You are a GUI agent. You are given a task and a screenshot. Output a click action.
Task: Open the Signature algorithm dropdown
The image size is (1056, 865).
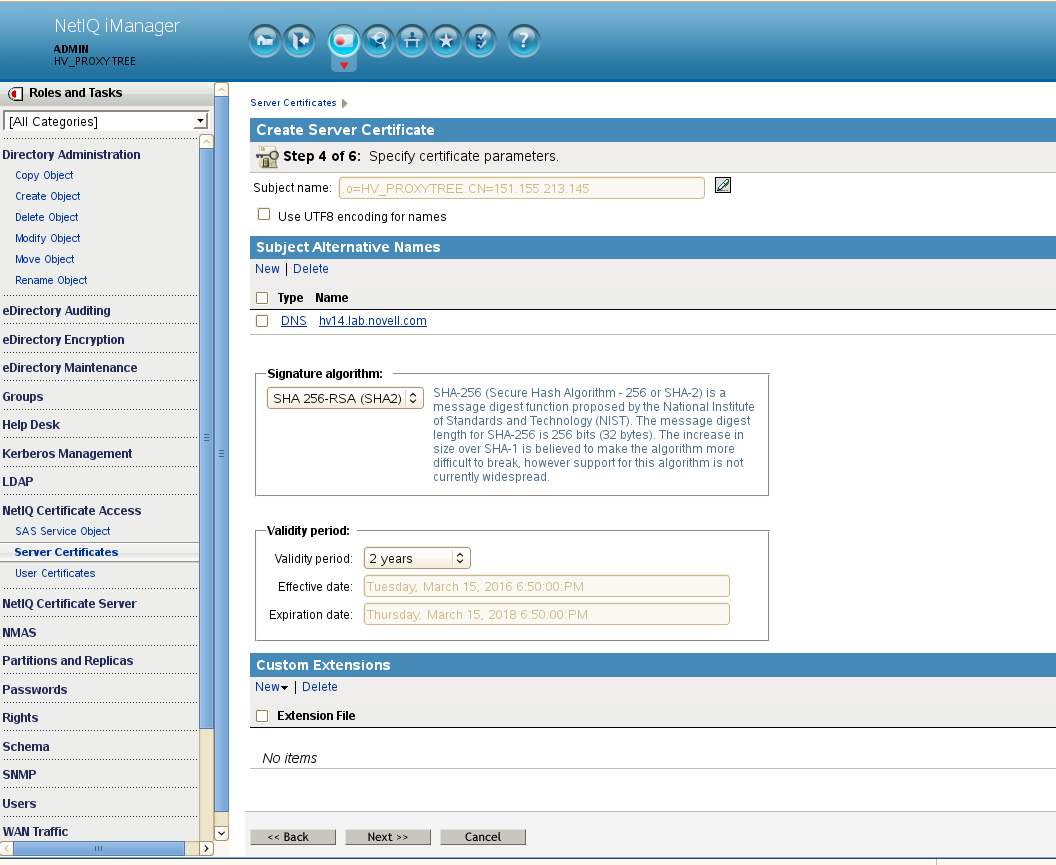pos(345,398)
